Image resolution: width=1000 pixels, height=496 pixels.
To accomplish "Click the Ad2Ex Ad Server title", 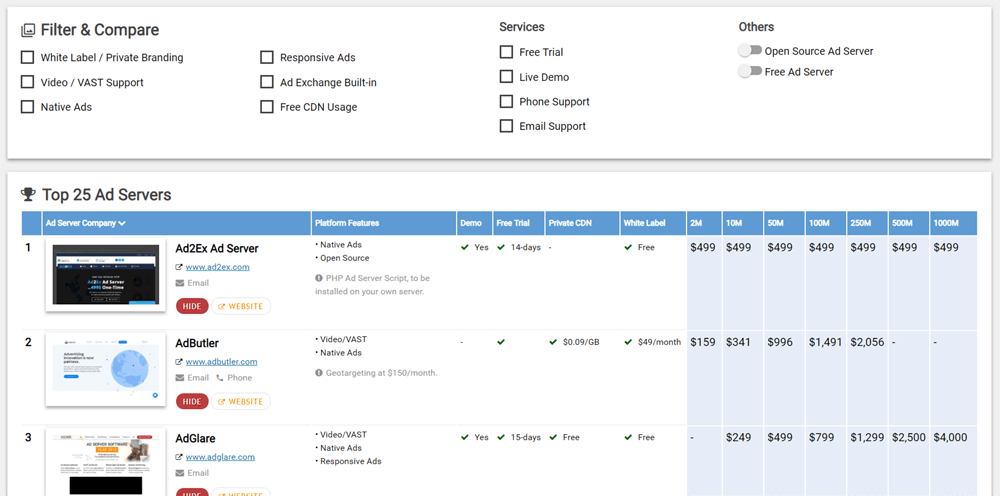I will click(x=217, y=249).
